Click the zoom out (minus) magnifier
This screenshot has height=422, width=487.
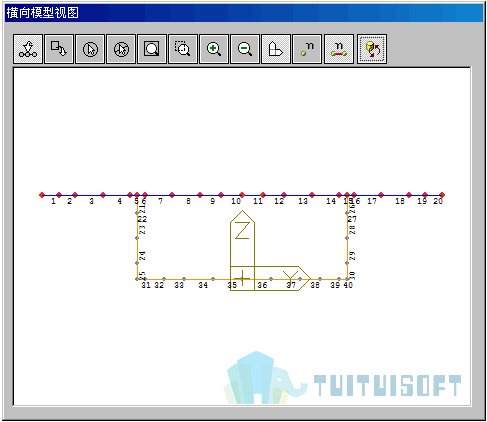245,49
